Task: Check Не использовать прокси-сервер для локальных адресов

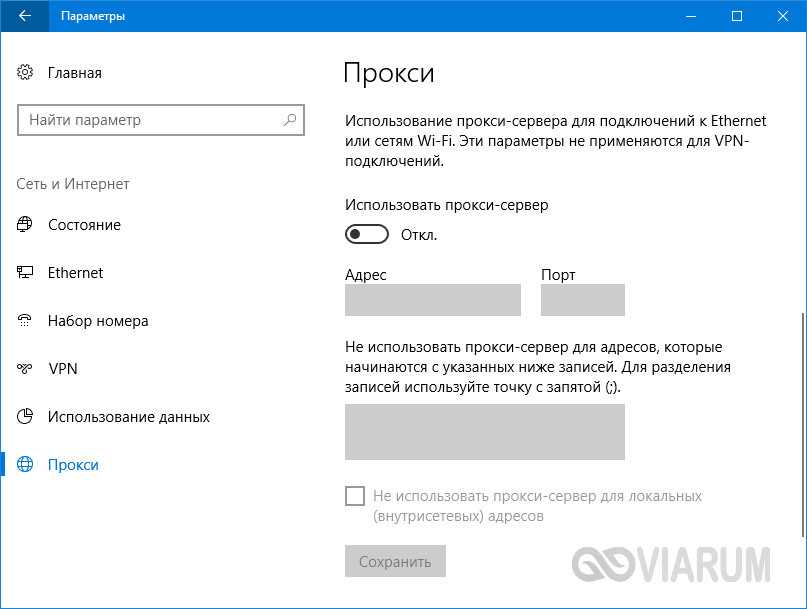Action: pos(355,496)
